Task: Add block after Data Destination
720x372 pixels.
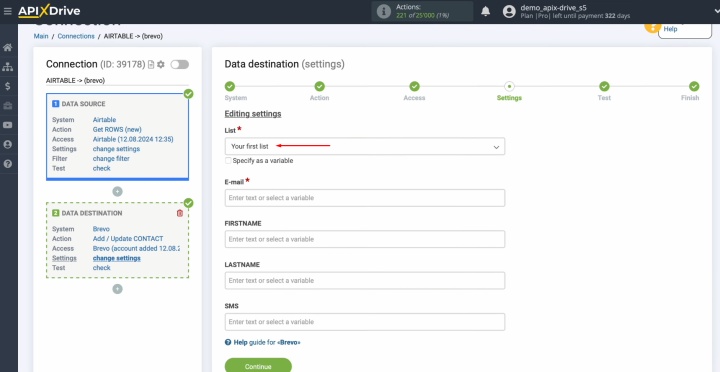Action: coord(118,289)
